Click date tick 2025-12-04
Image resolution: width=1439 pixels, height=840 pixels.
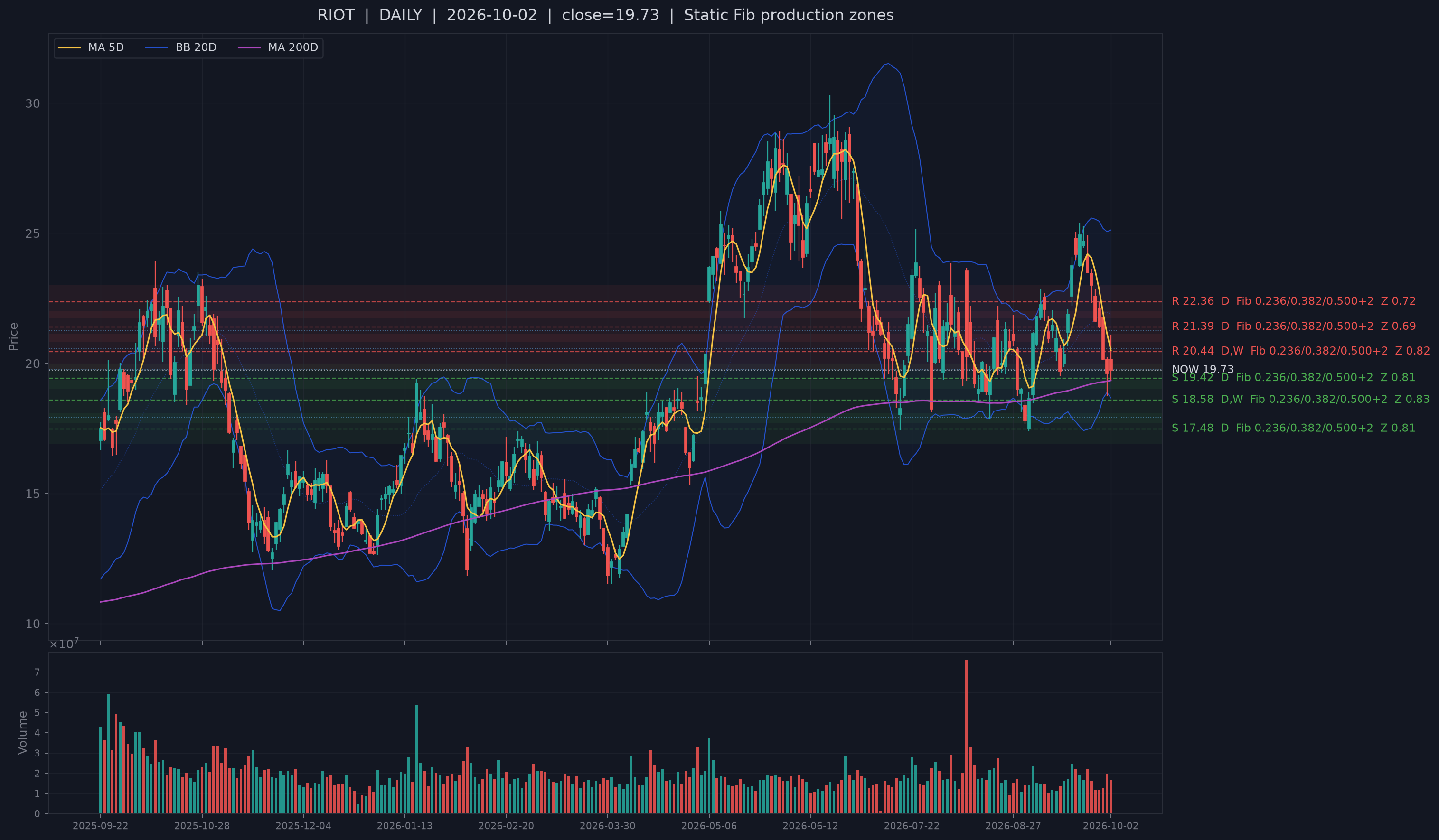[303, 826]
